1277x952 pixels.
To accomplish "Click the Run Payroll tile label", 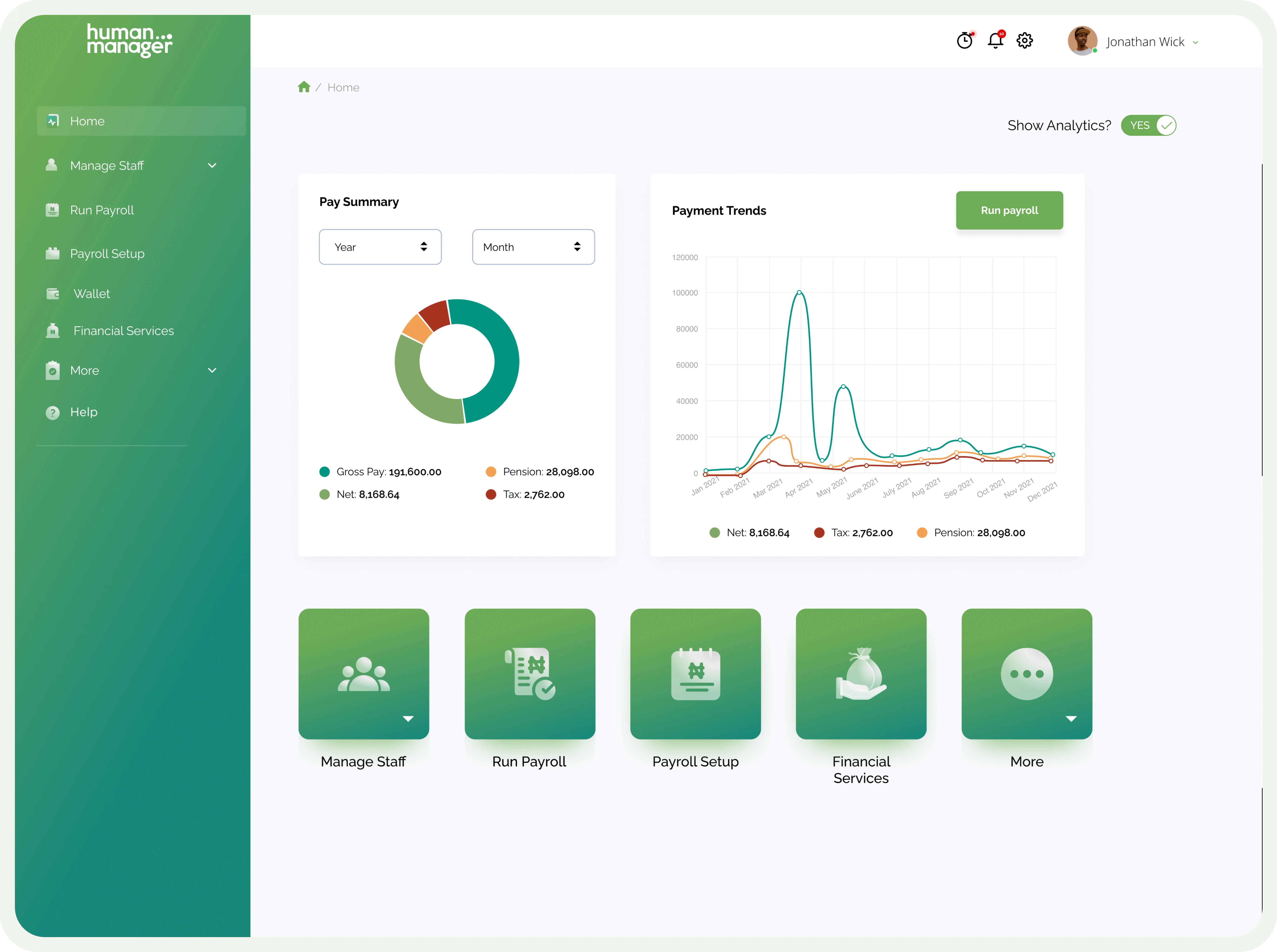I will tap(529, 762).
